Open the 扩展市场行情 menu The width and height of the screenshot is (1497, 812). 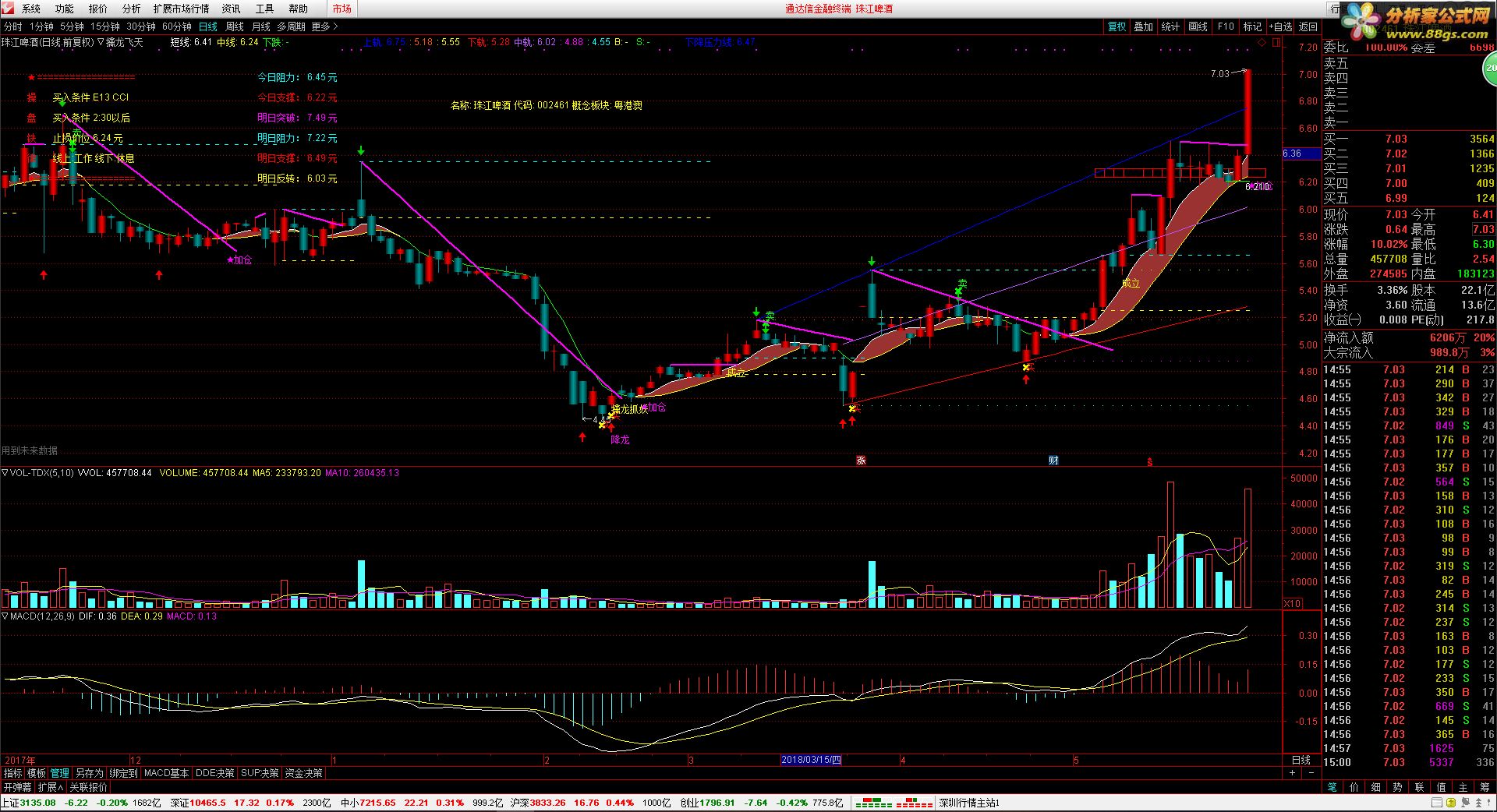pyautogui.click(x=182, y=9)
